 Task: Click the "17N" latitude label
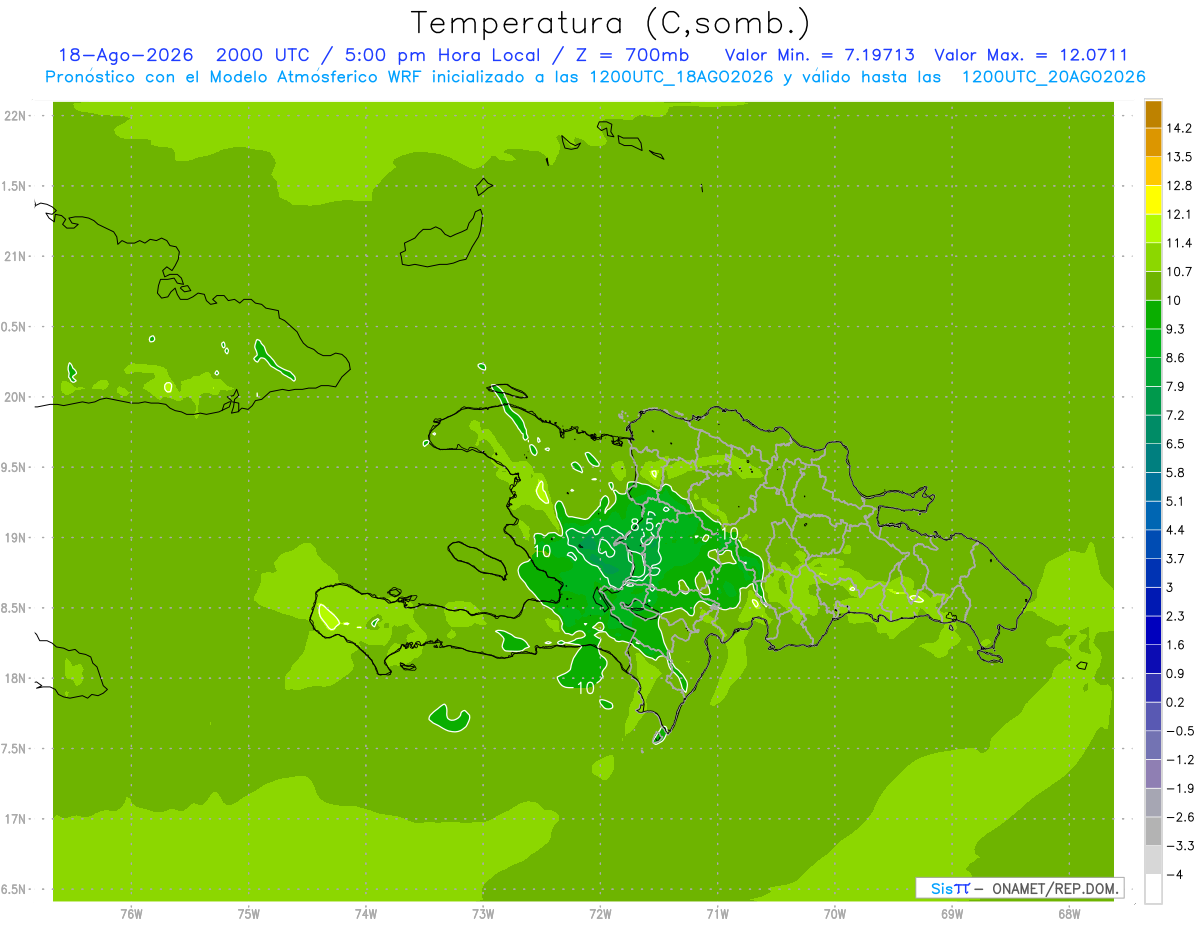click(x=15, y=819)
